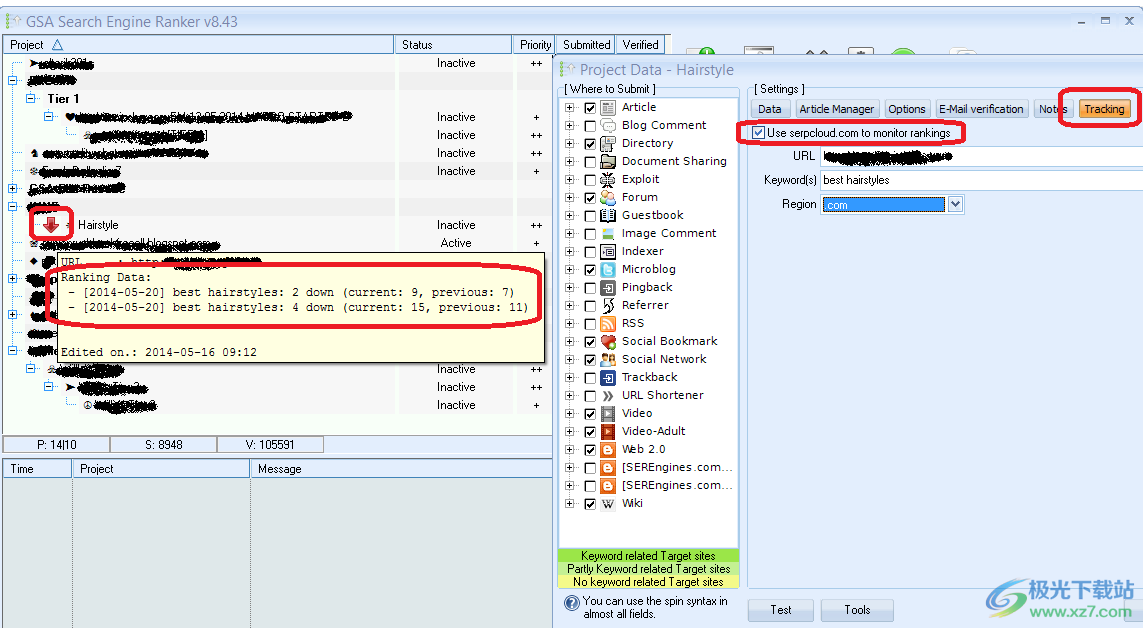Expand the Exploit engine node
Image resolution: width=1145 pixels, height=628 pixels.
point(570,180)
